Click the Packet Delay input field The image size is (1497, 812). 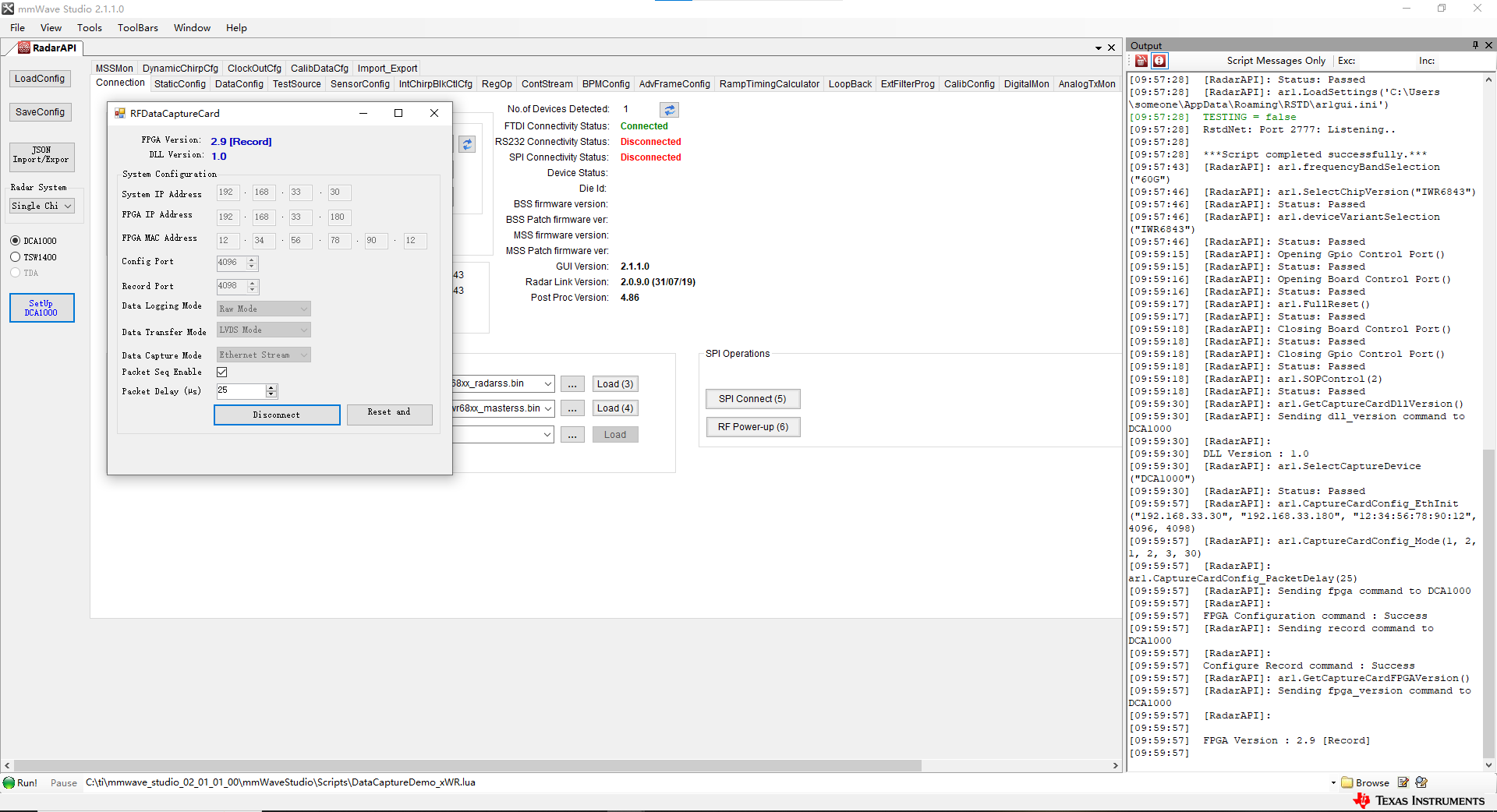coord(241,390)
